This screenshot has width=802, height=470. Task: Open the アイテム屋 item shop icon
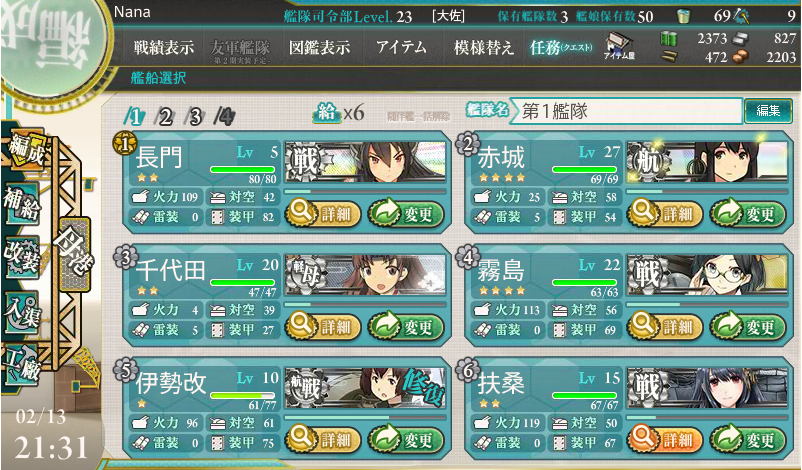619,46
